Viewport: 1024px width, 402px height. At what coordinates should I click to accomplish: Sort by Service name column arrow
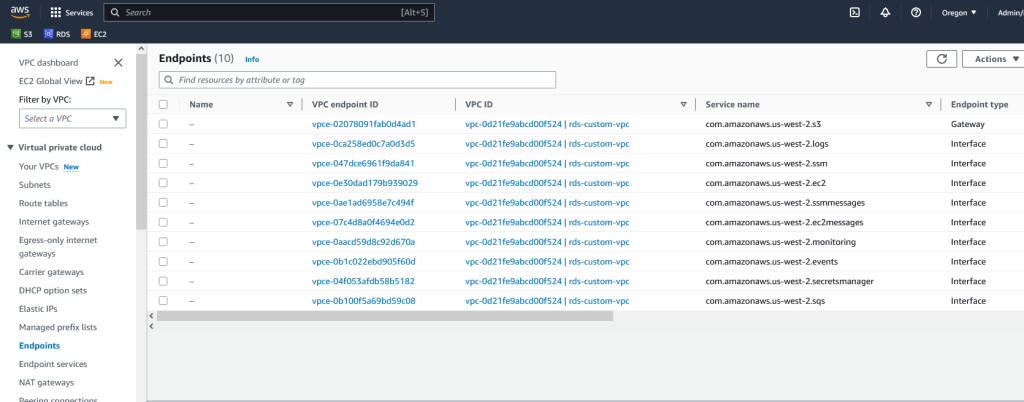[929, 104]
